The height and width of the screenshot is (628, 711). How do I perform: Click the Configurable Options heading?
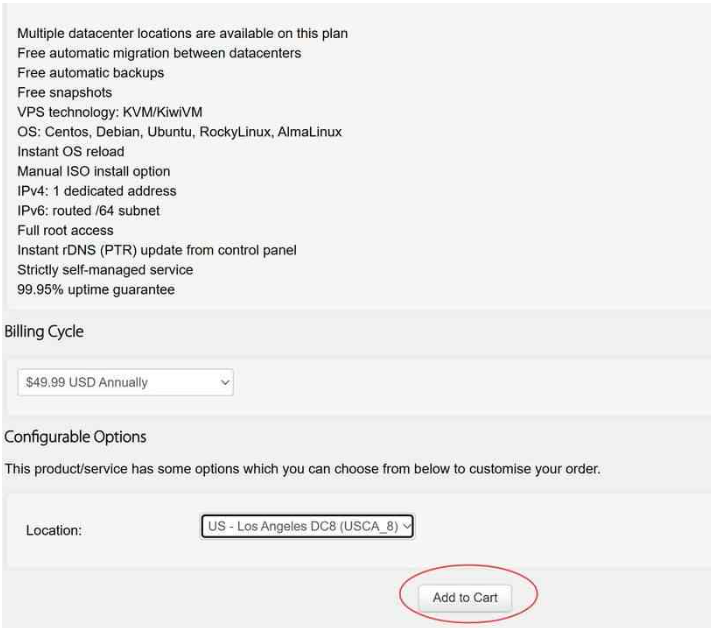pos(75,437)
